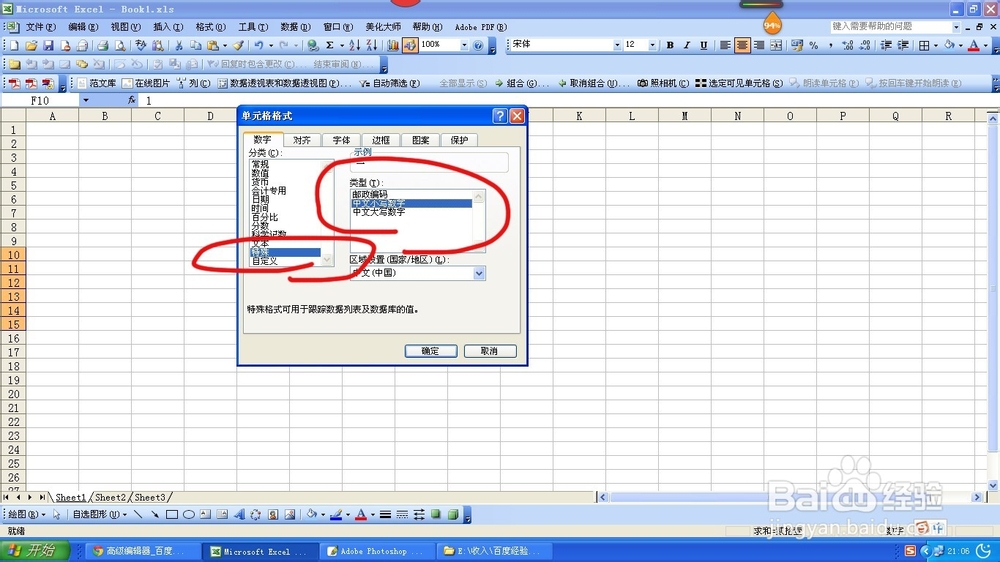Insert AutoSum sigma function

[330, 45]
